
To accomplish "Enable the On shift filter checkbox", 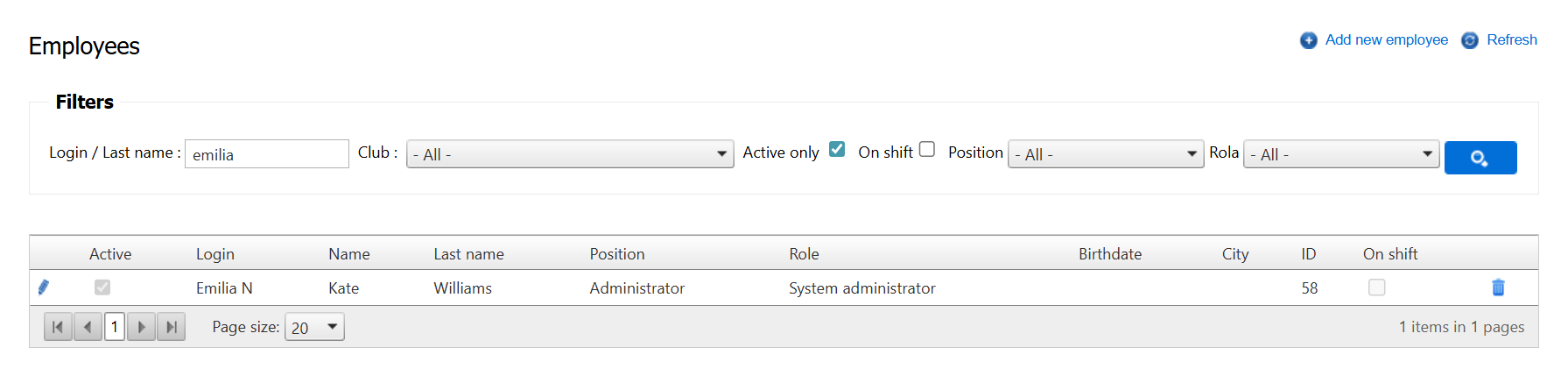I will [927, 150].
